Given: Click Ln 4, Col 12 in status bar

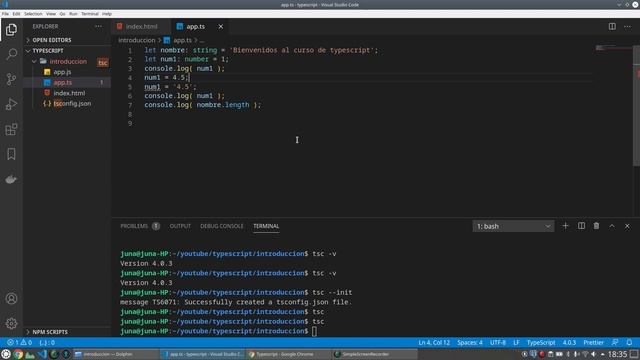Looking at the screenshot, I should [434, 342].
